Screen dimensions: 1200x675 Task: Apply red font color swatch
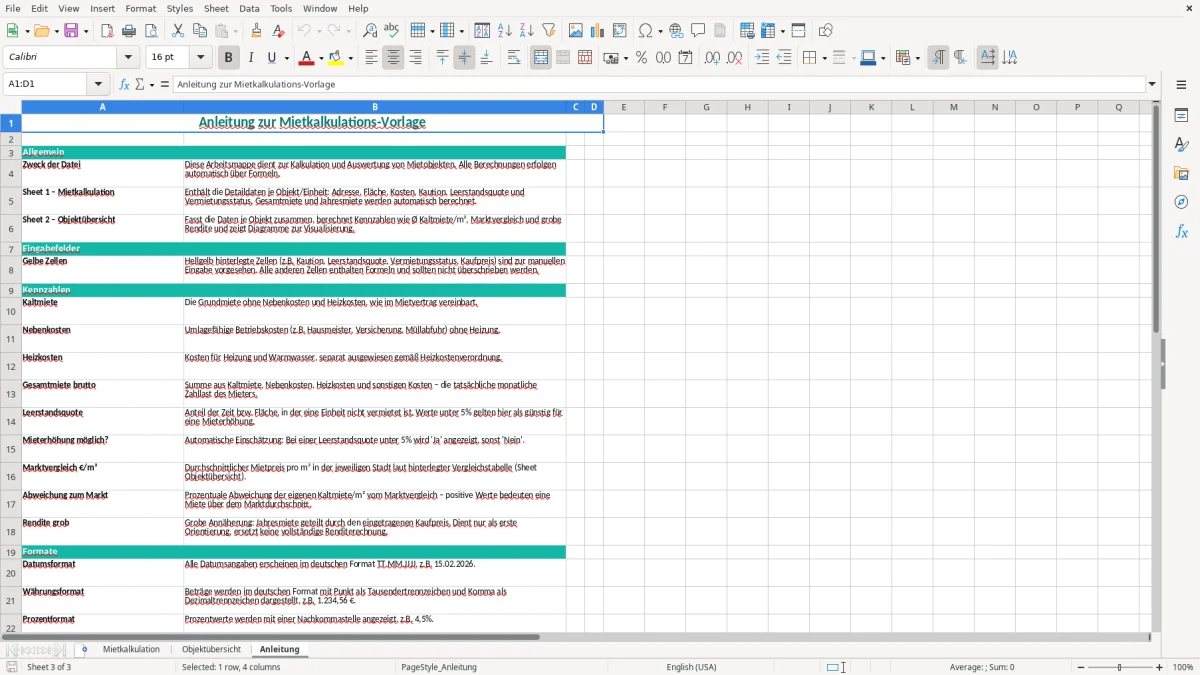pyautogui.click(x=306, y=58)
